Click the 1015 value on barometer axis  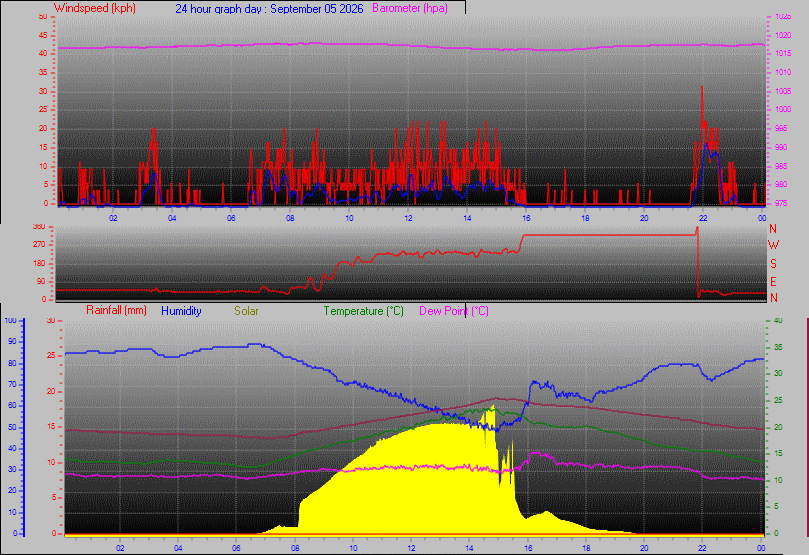pyautogui.click(x=783, y=53)
